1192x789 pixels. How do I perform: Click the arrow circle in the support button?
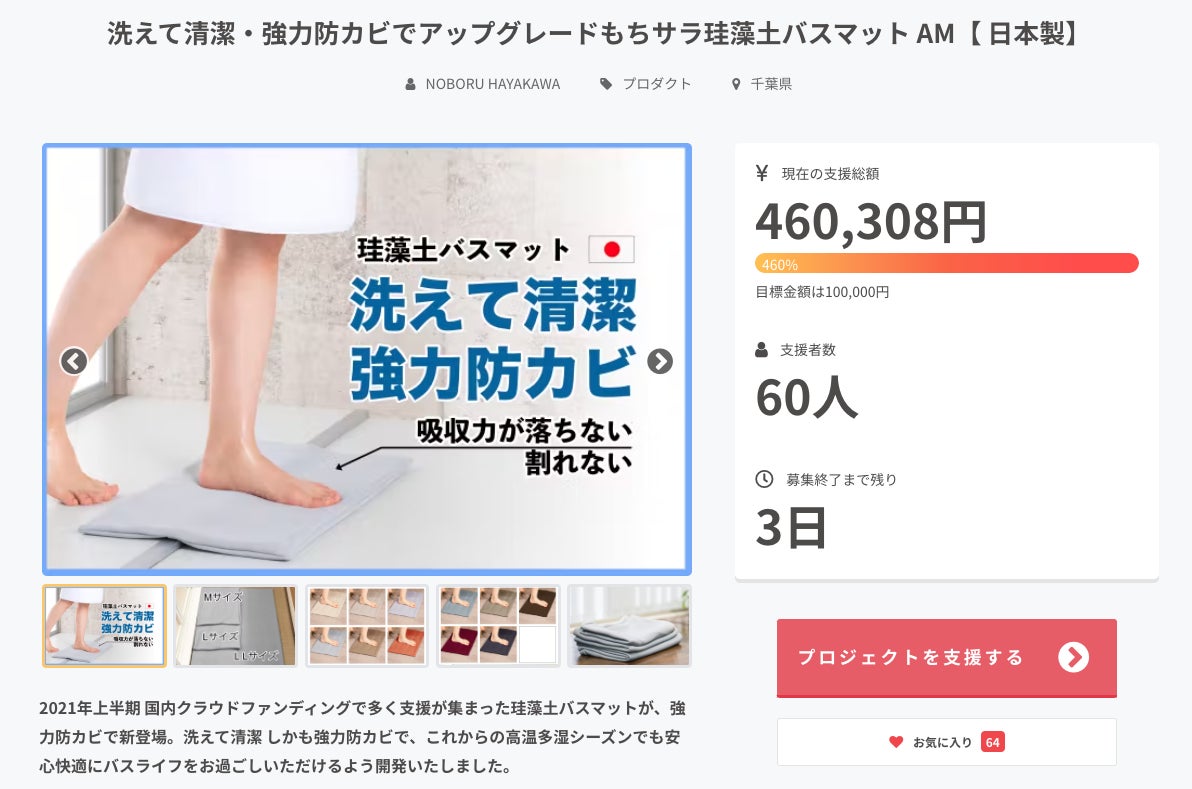click(x=1073, y=657)
